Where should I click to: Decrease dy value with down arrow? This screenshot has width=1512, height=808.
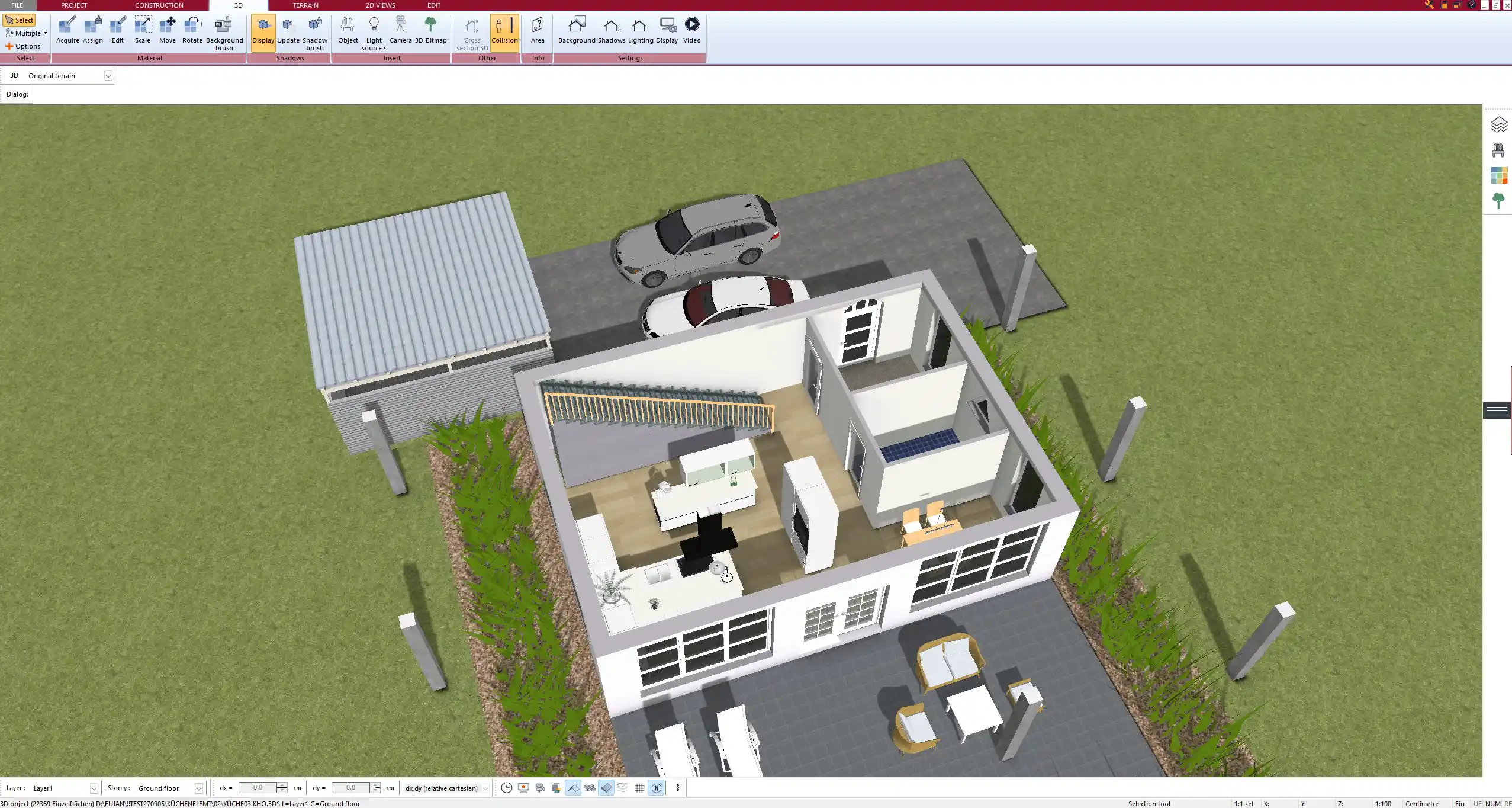click(x=376, y=791)
